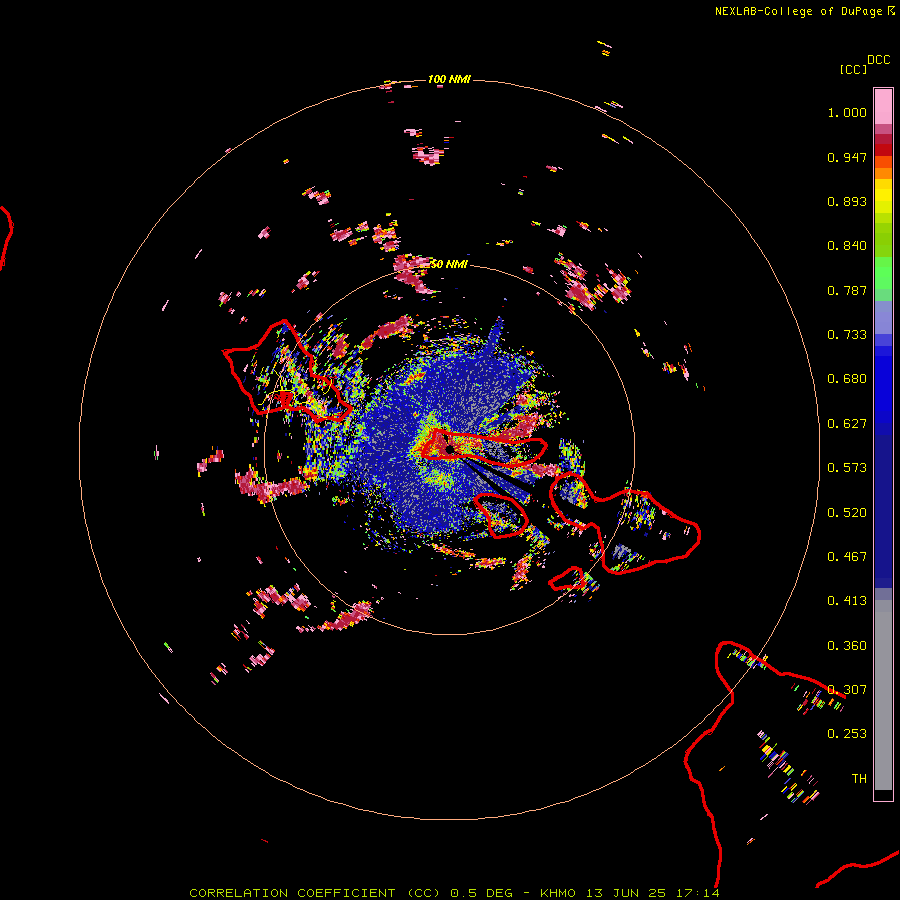Click the [CC] units label

pos(853,69)
